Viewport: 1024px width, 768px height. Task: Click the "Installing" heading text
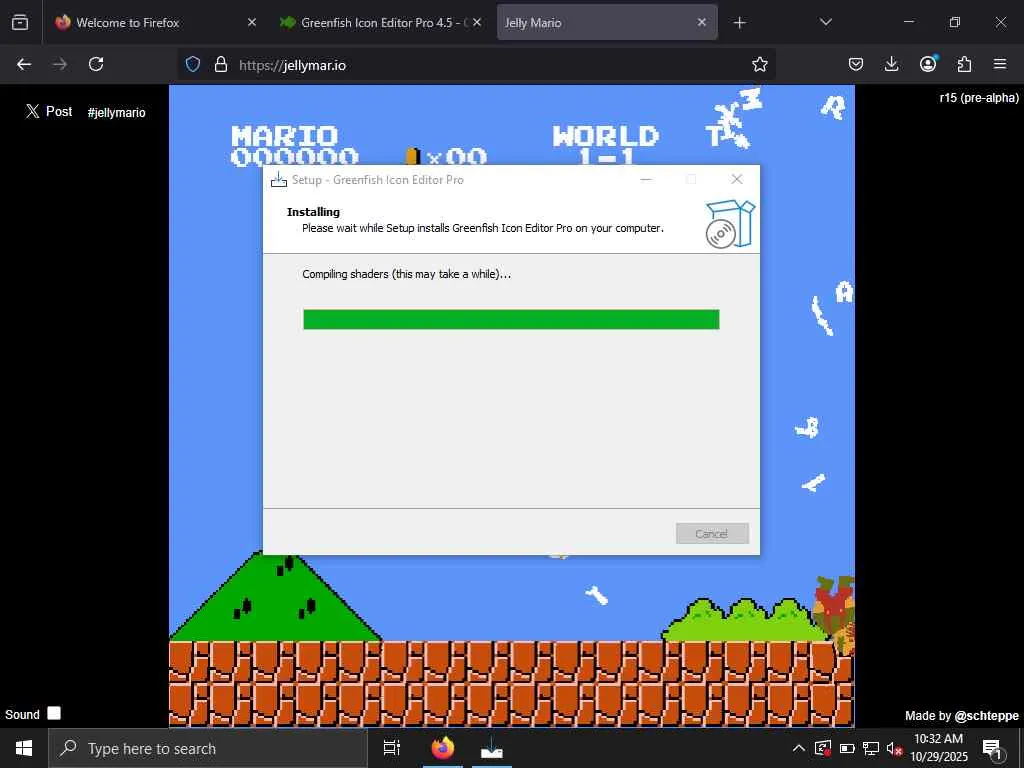pos(313,212)
